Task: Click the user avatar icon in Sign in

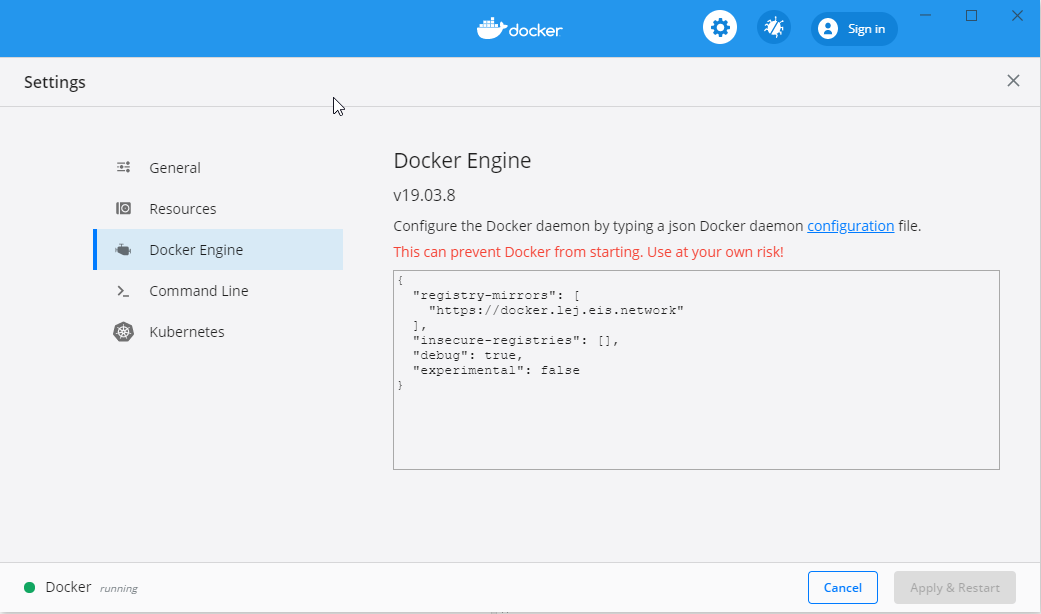Action: pyautogui.click(x=828, y=29)
